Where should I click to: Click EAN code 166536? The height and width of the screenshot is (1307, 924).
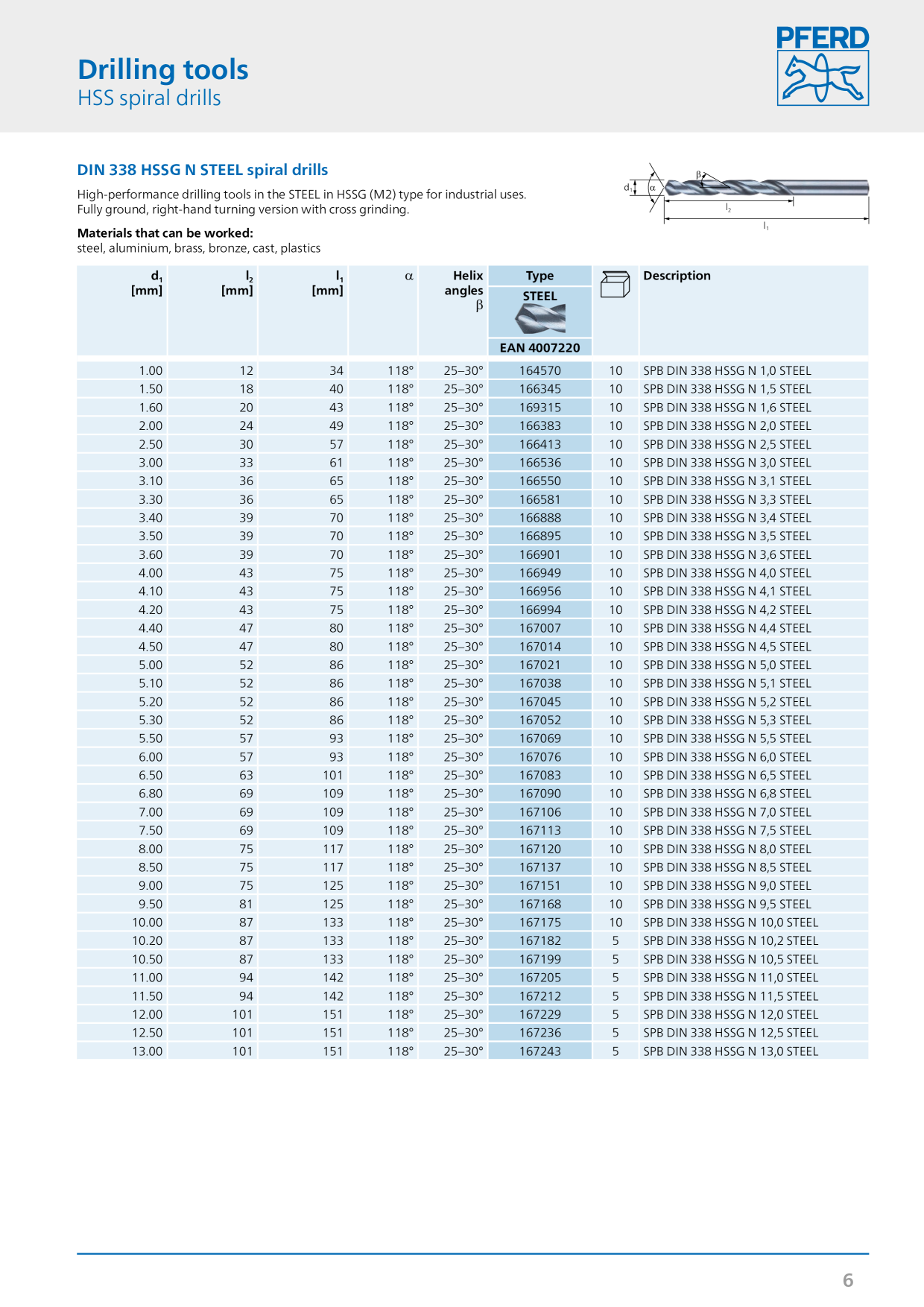(x=540, y=463)
